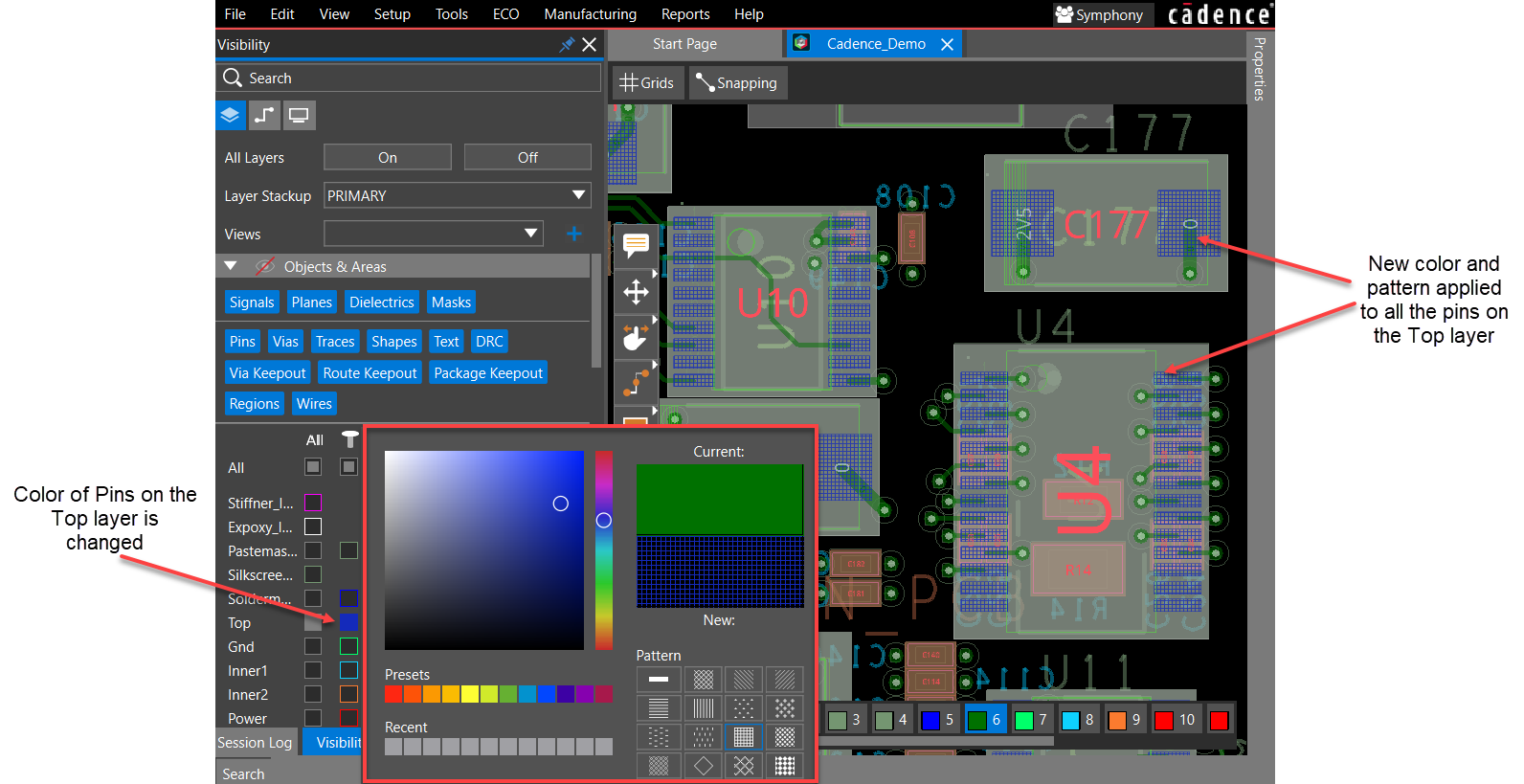Click the Layers visibility tab icon
The width and height of the screenshot is (1524, 784).
coord(230,116)
